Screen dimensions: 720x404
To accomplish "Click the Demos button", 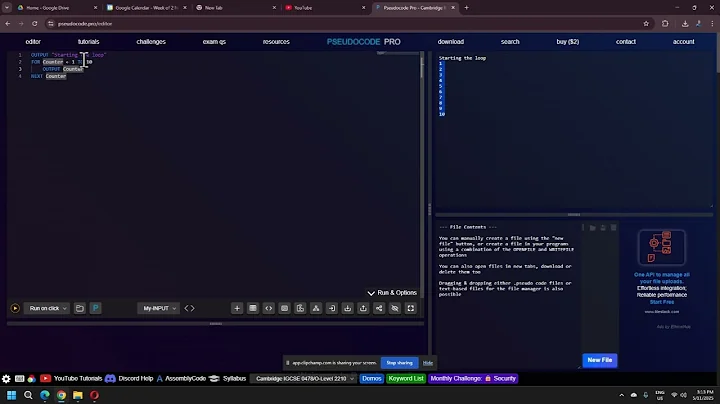I will click(x=371, y=379).
